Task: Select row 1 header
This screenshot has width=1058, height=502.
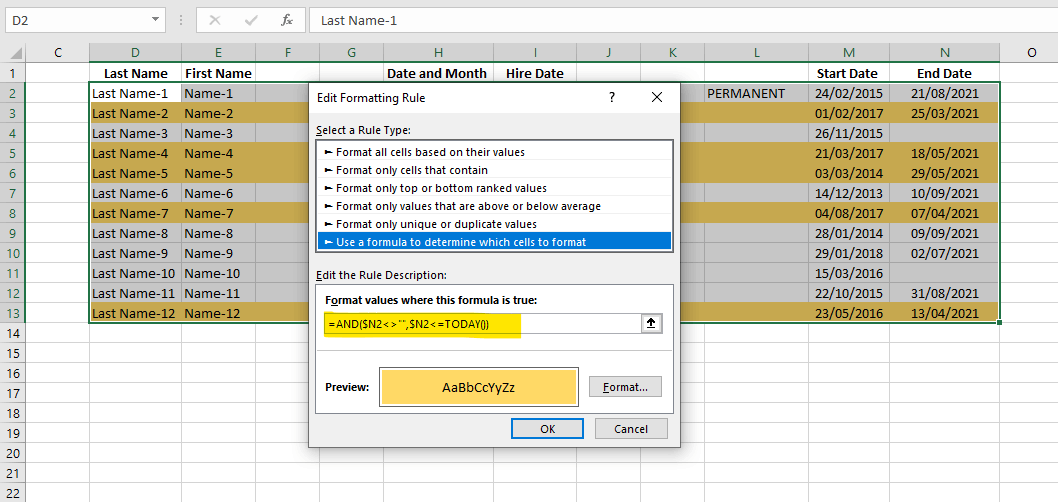Action: pyautogui.click(x=13, y=74)
